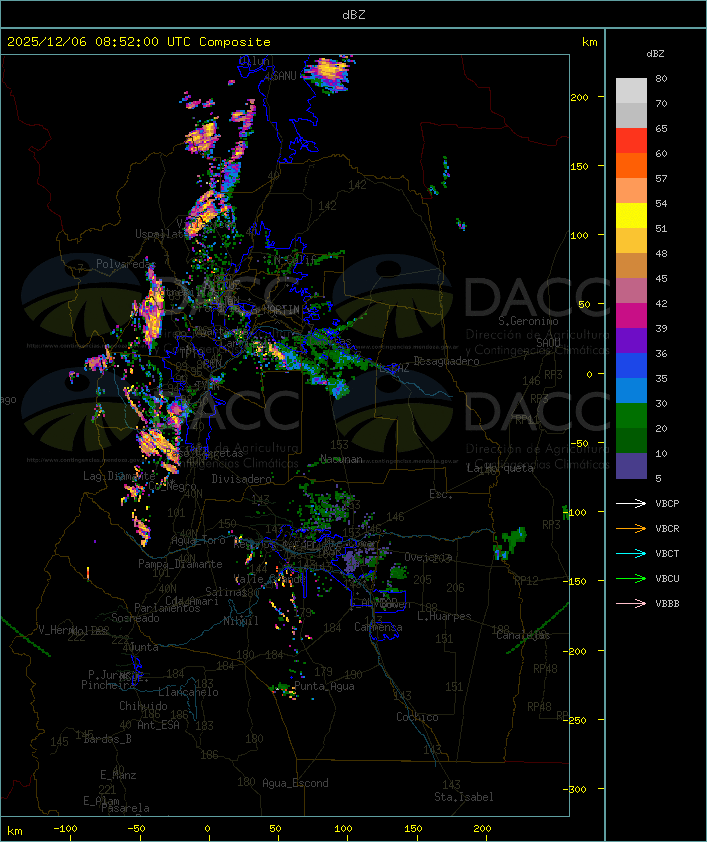Click the Pincheira place label

tap(108, 685)
